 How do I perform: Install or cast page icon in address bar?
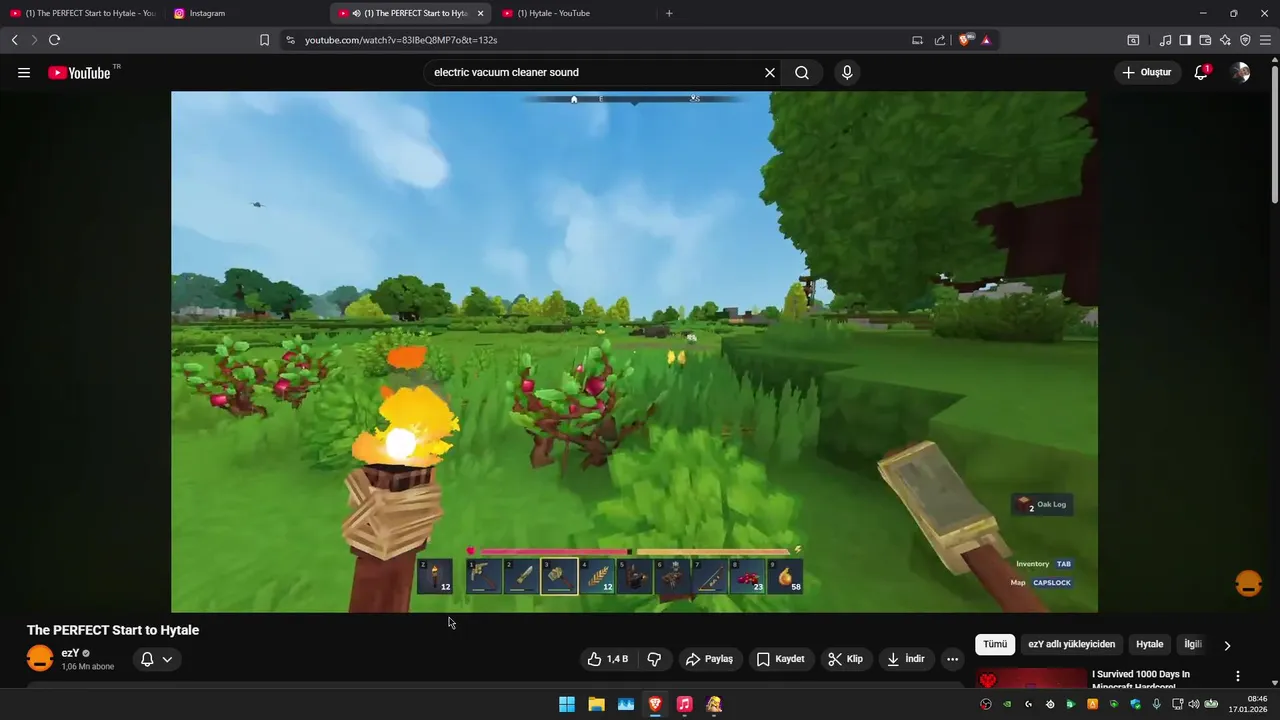click(917, 40)
